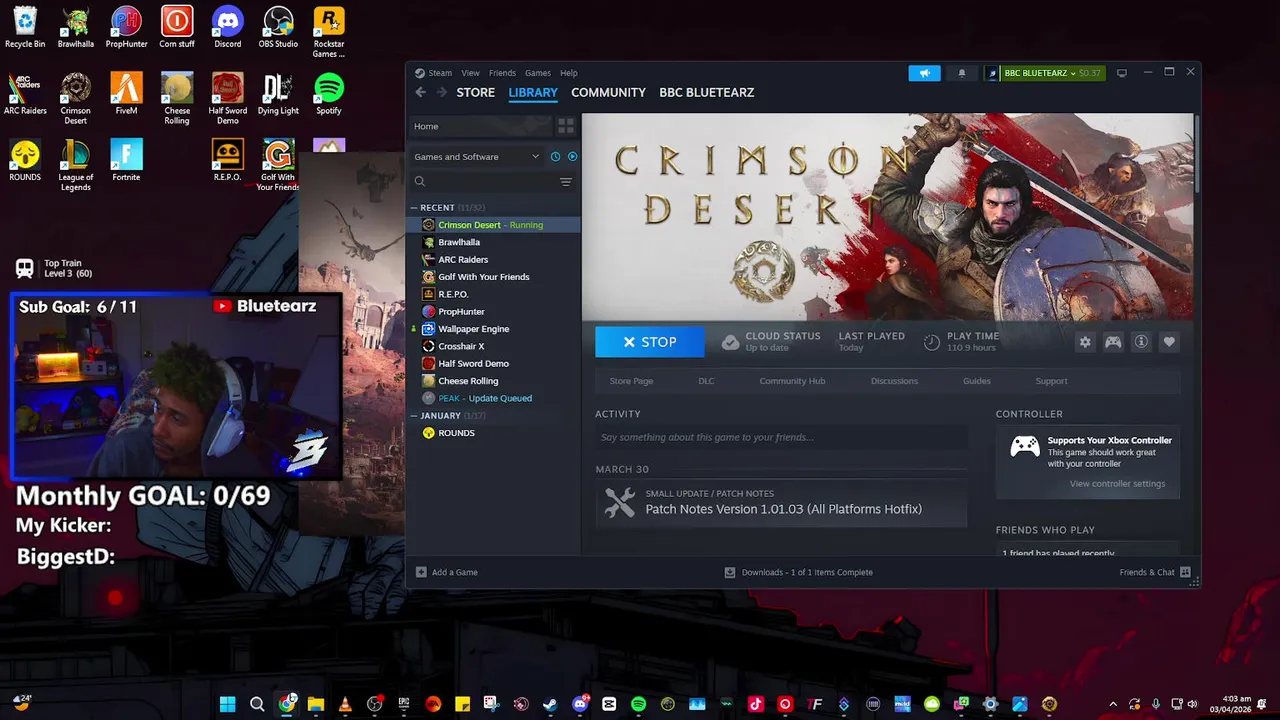Open Crimson Desert Store Page link
Screen dimensions: 1280x720
click(x=631, y=381)
